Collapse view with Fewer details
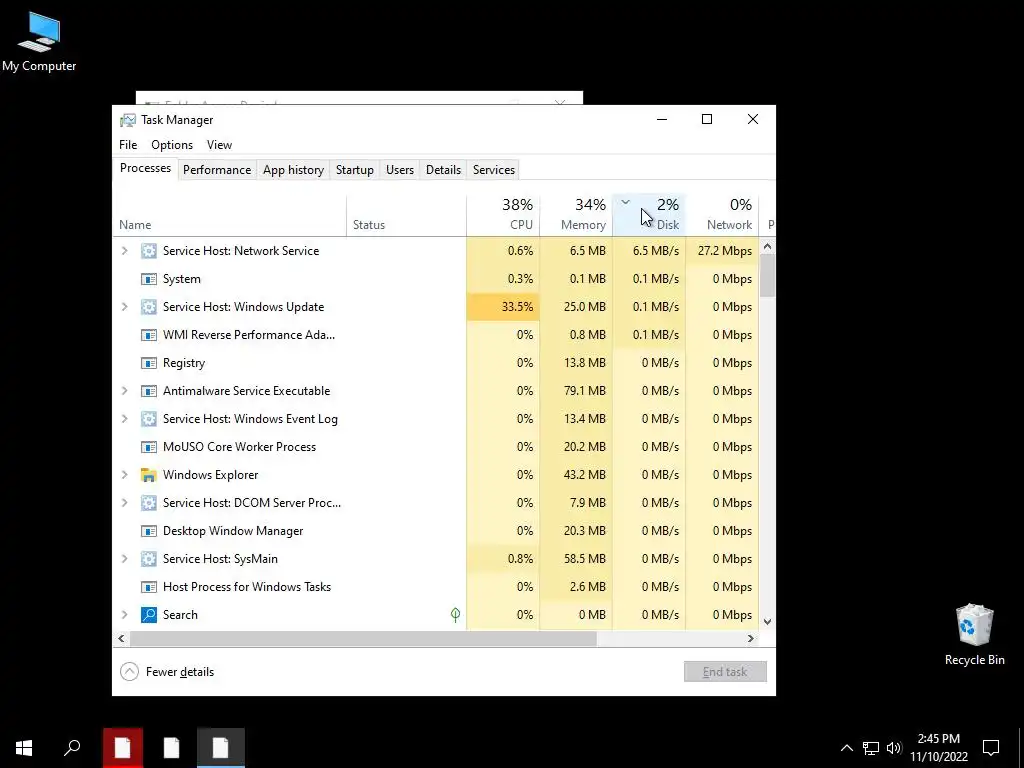Viewport: 1024px width, 768px height. 167,672
